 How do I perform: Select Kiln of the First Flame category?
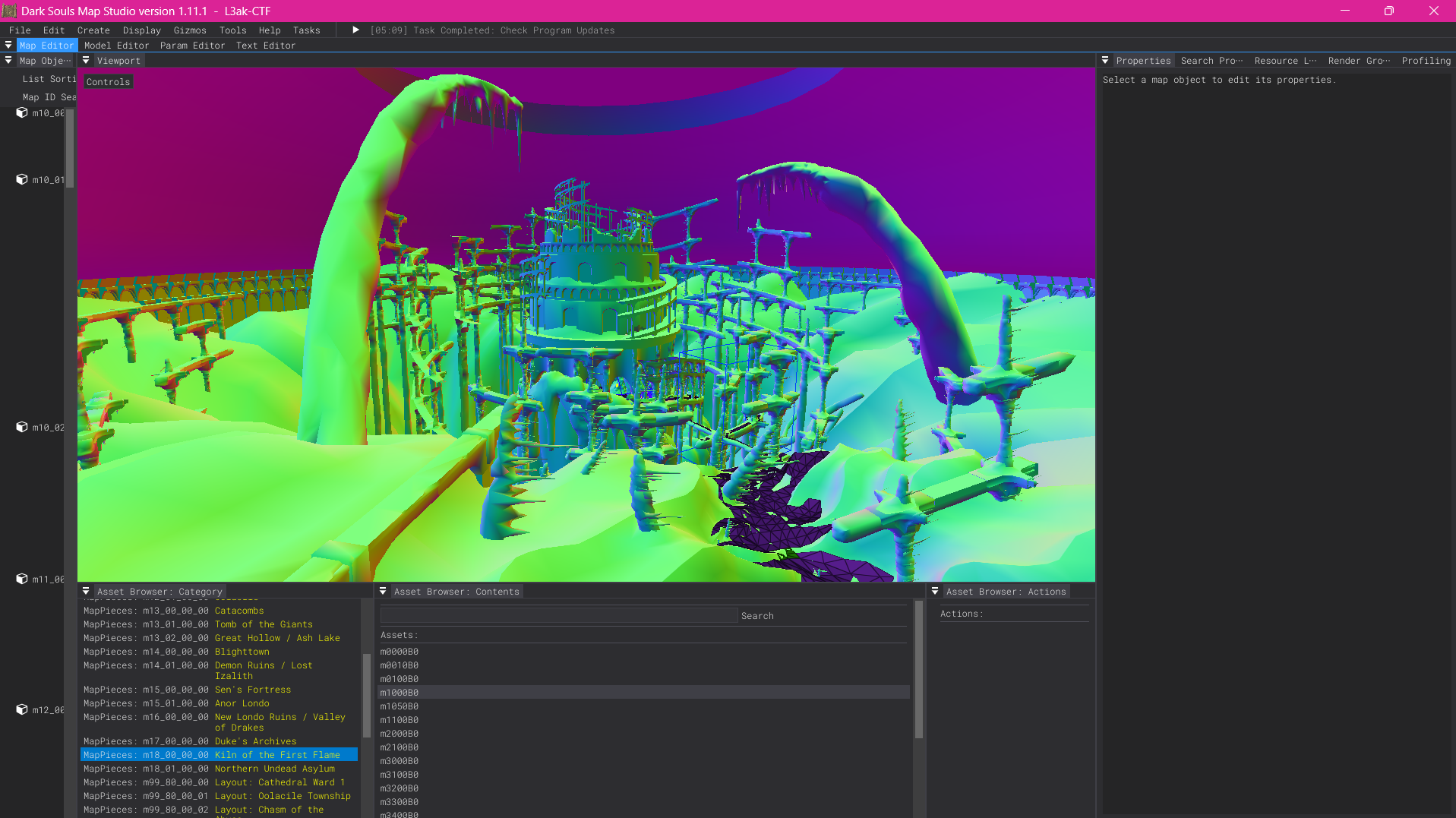coord(219,755)
